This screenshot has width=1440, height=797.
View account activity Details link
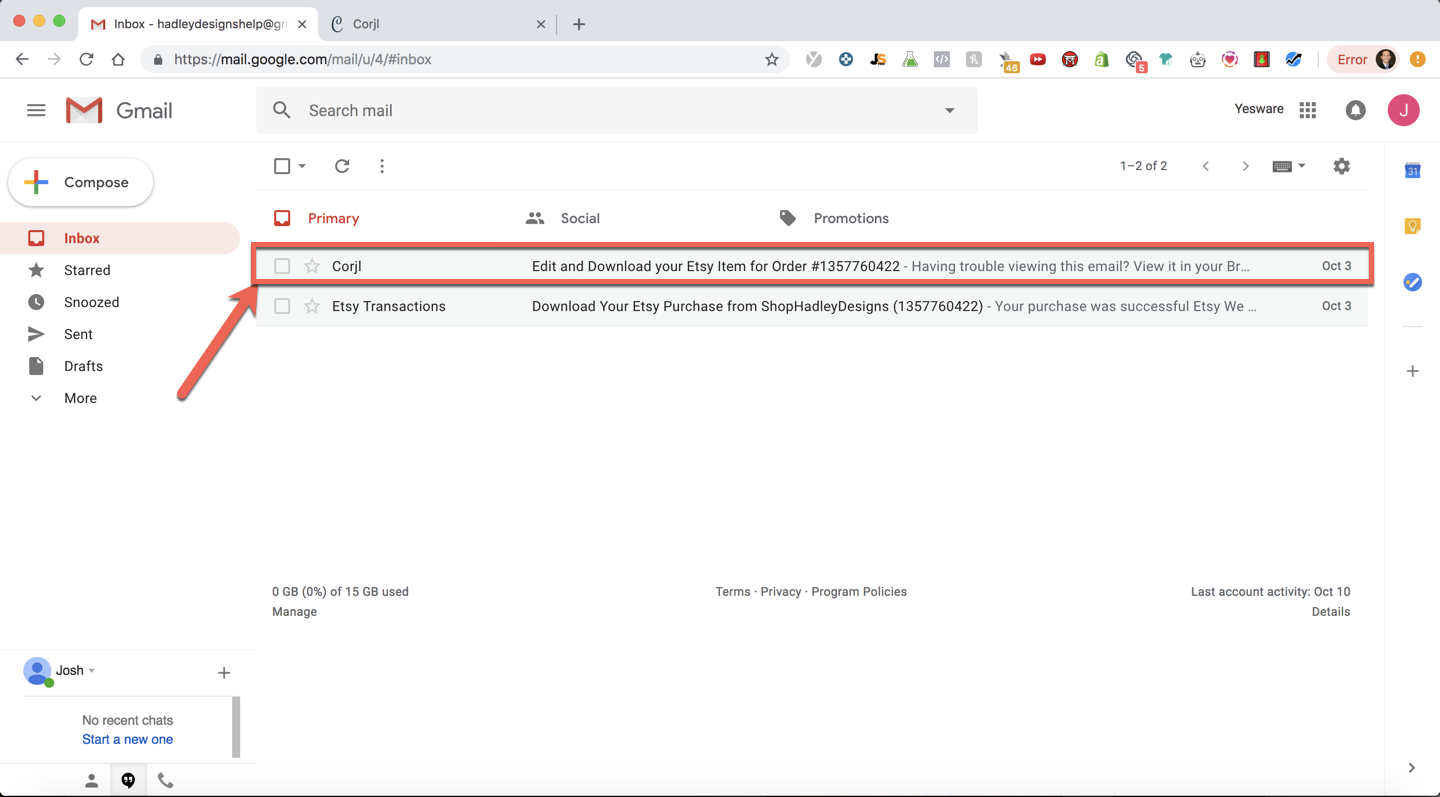1331,612
